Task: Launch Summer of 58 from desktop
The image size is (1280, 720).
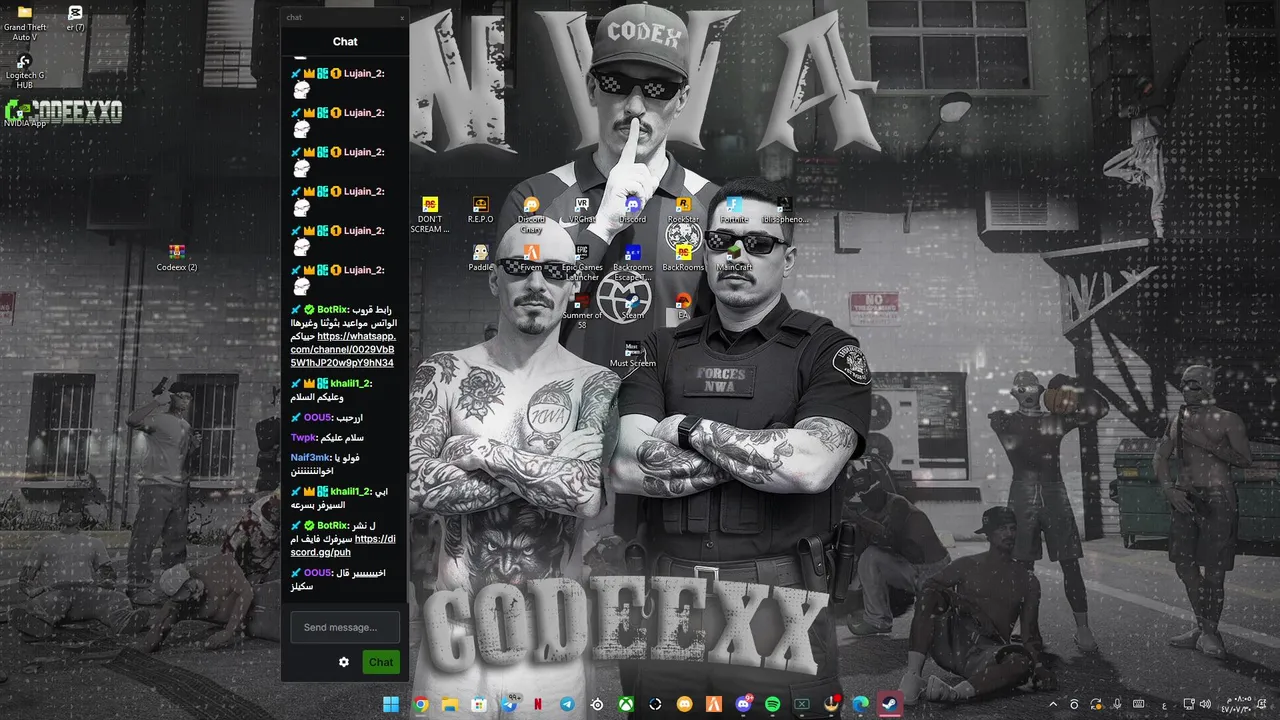Action: click(x=582, y=311)
